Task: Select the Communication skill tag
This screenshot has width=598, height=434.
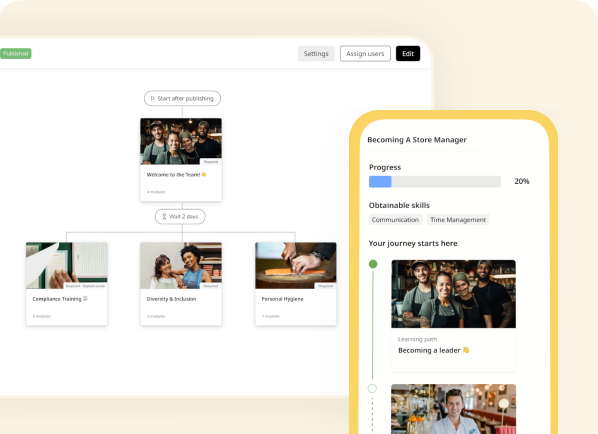Action: click(x=395, y=220)
